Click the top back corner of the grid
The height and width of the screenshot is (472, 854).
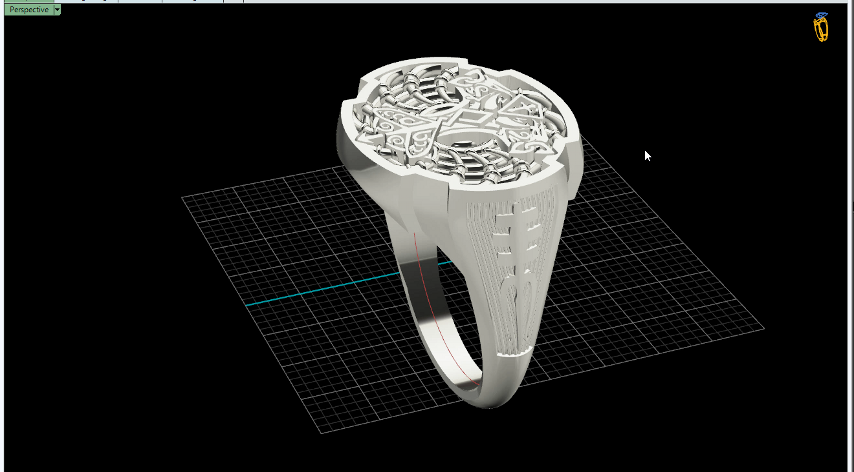click(590, 135)
